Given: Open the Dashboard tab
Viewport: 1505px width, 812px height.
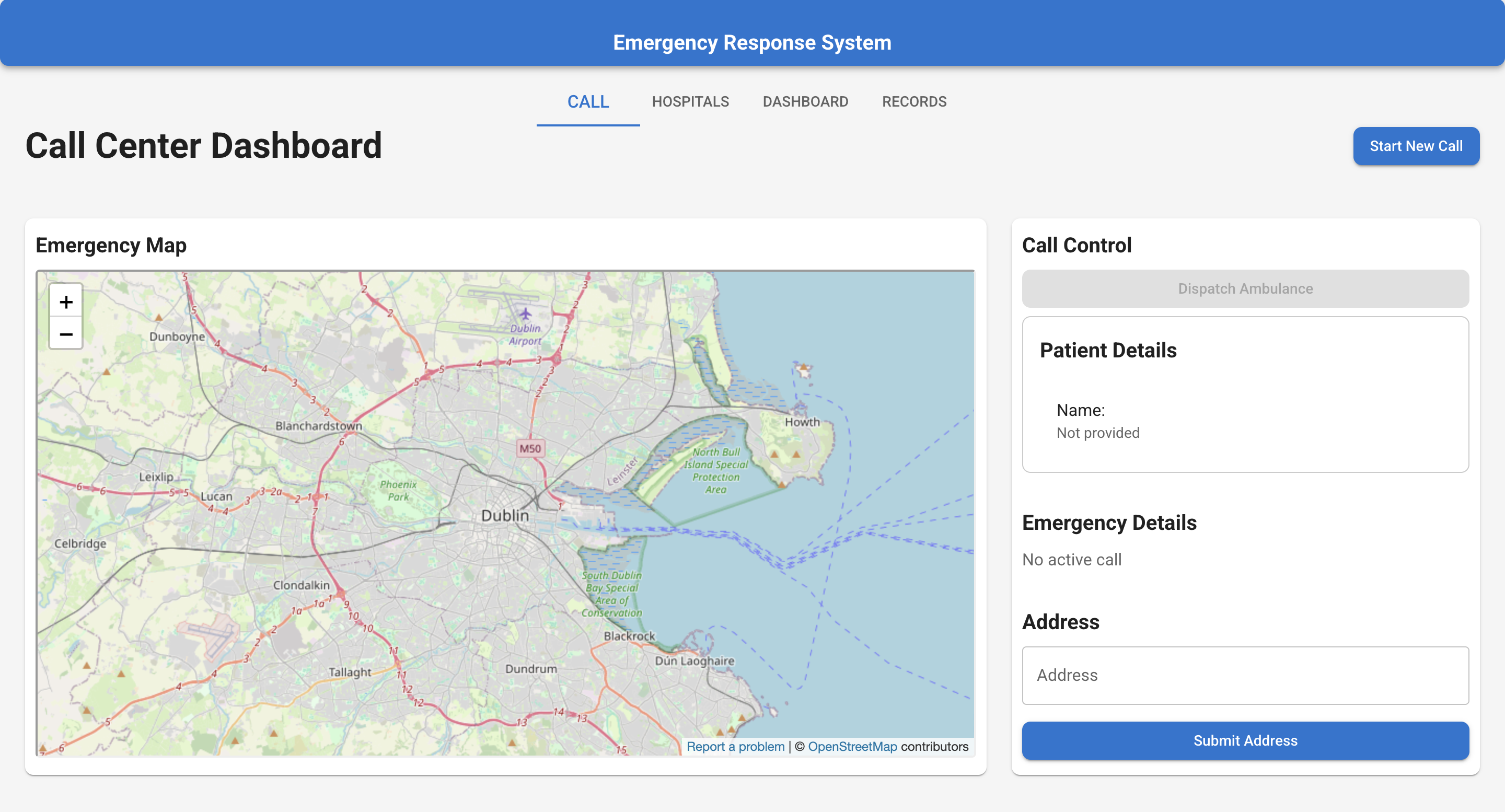Looking at the screenshot, I should click(805, 102).
